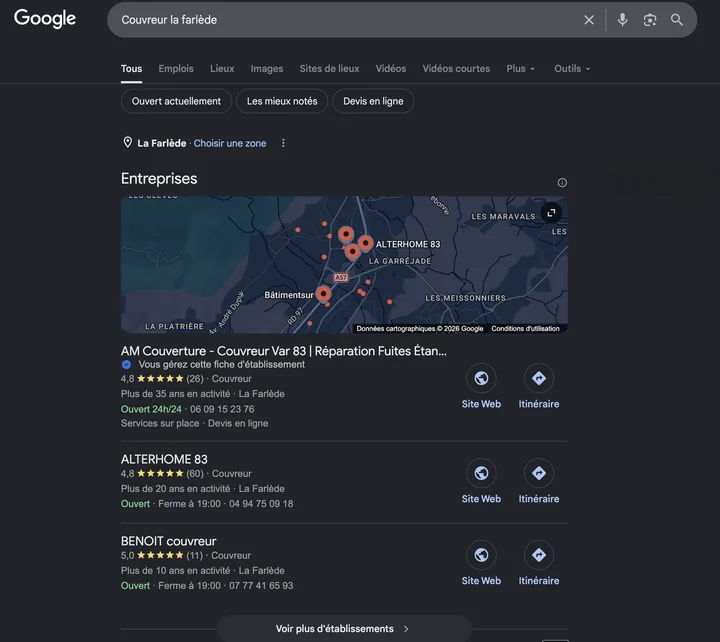The width and height of the screenshot is (720, 642).
Task: Open the Sites de lieux tab
Action: pyautogui.click(x=329, y=69)
